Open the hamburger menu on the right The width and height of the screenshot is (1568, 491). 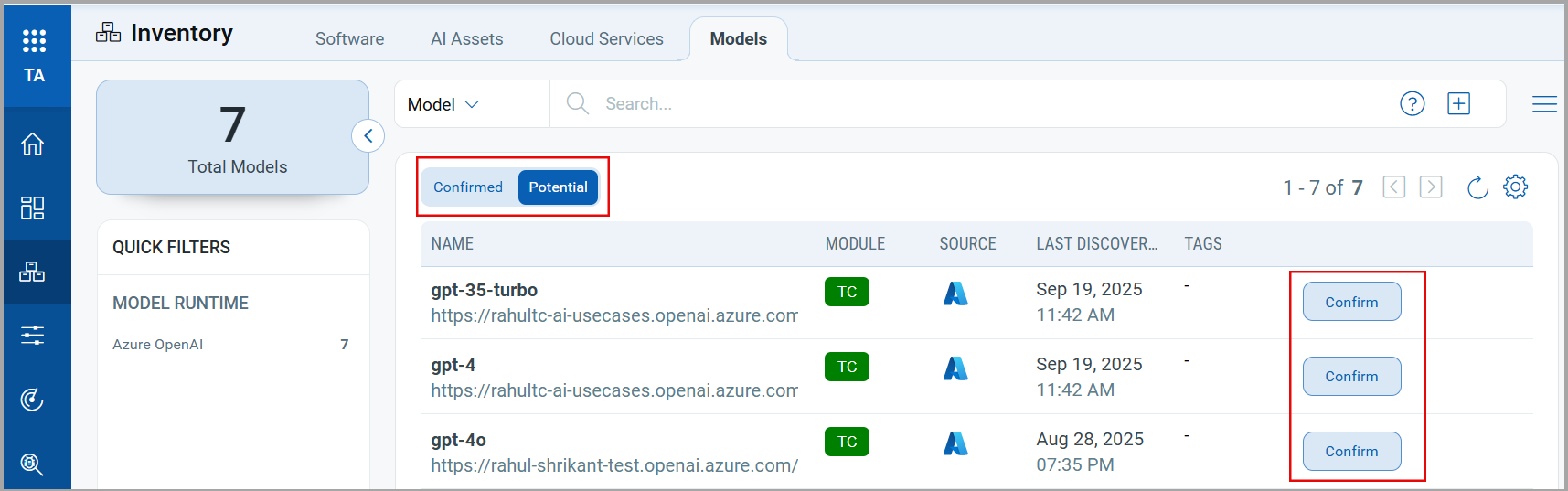(1544, 104)
